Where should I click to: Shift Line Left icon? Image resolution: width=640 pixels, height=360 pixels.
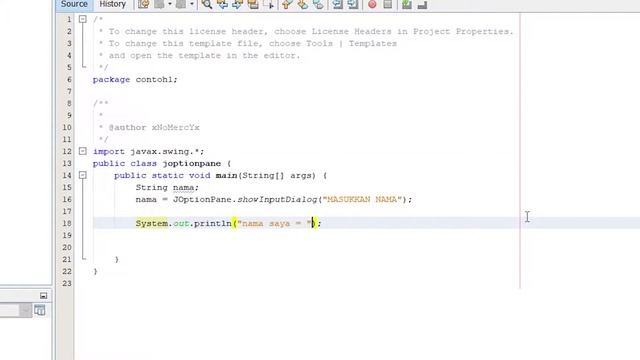[337, 4]
